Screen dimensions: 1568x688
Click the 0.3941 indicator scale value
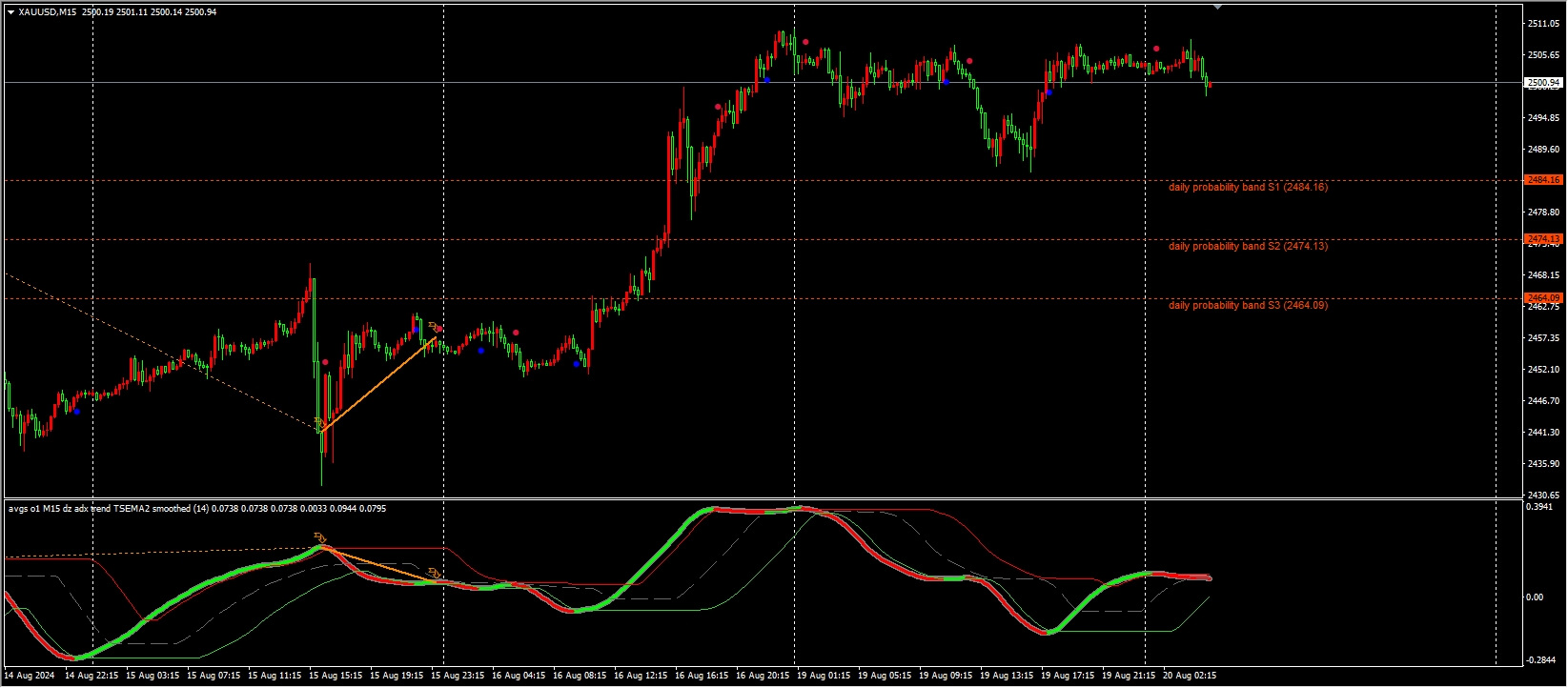click(x=1539, y=508)
